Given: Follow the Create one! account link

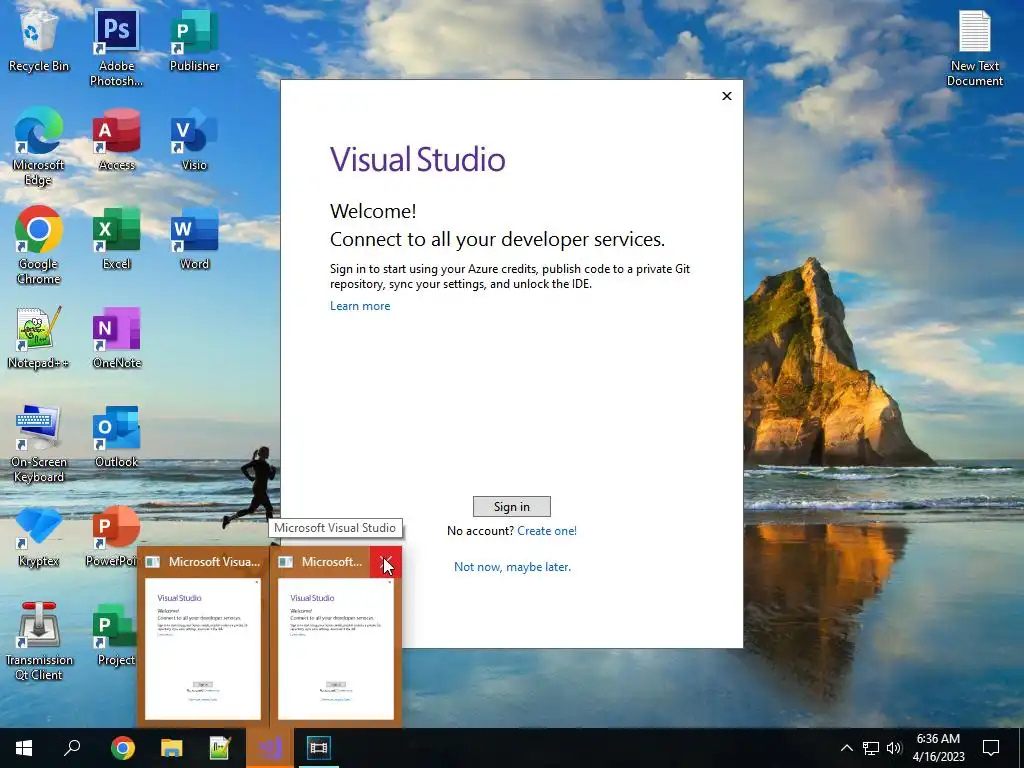Looking at the screenshot, I should pyautogui.click(x=547, y=531).
